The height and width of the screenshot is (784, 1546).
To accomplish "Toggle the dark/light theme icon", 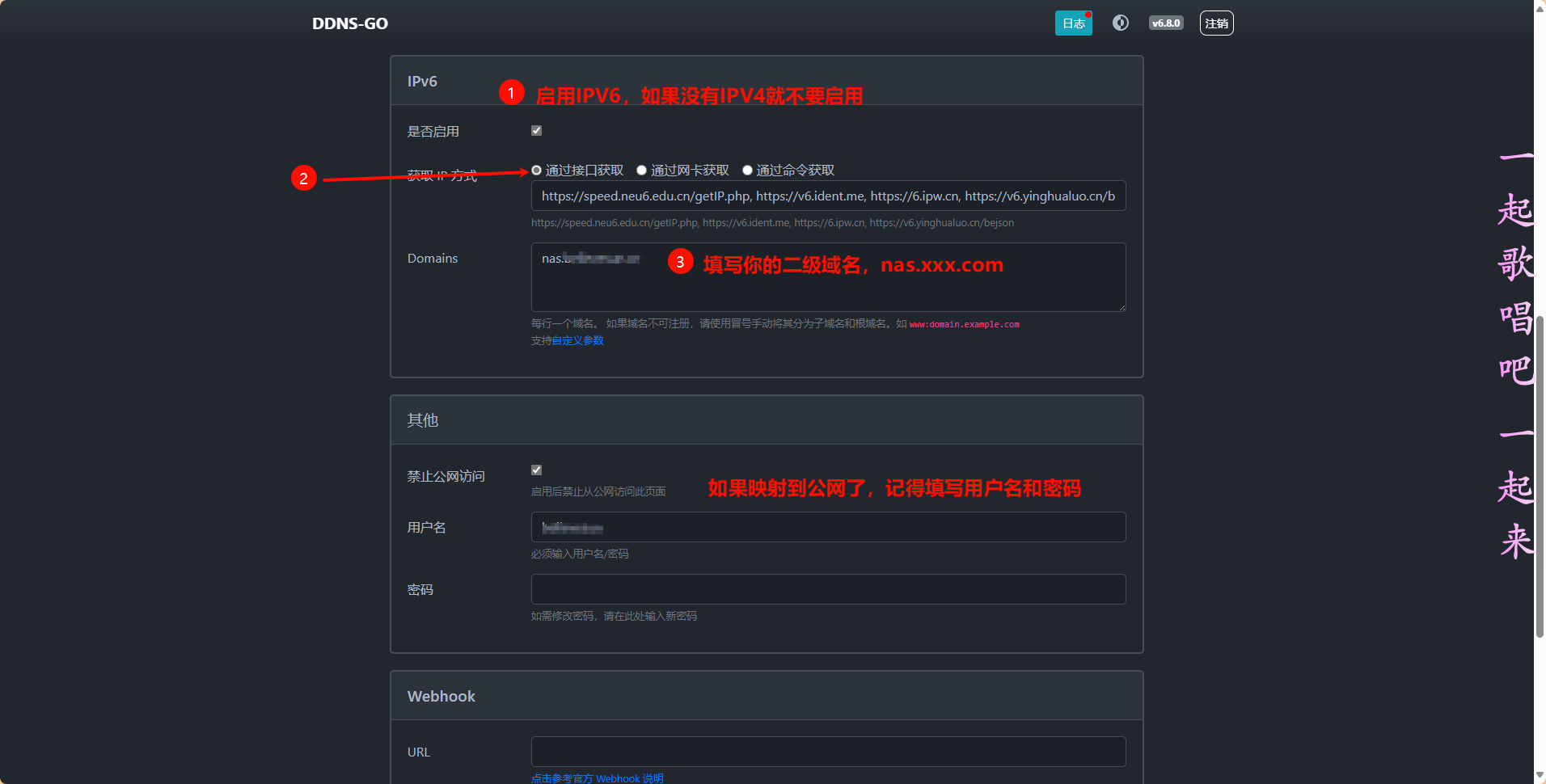I will (x=1120, y=23).
